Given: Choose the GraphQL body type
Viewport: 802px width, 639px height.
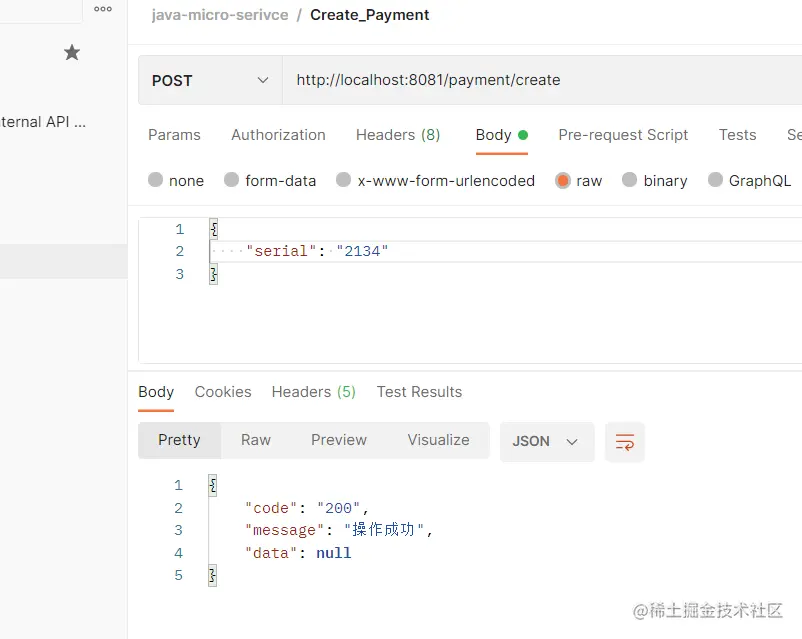Looking at the screenshot, I should click(x=715, y=180).
